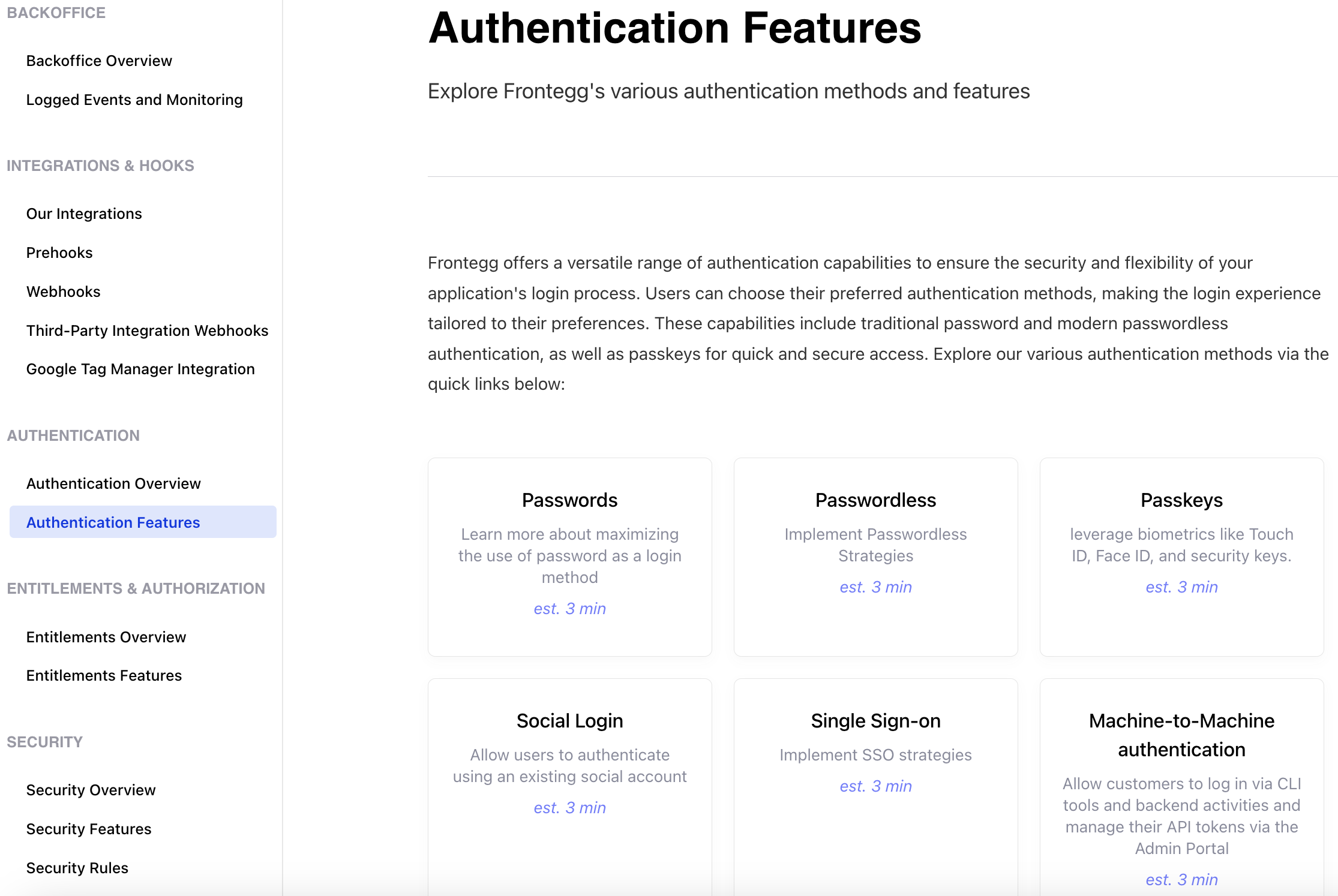Click highlighted Authentication Features item
This screenshot has width=1338, height=896.
113,522
